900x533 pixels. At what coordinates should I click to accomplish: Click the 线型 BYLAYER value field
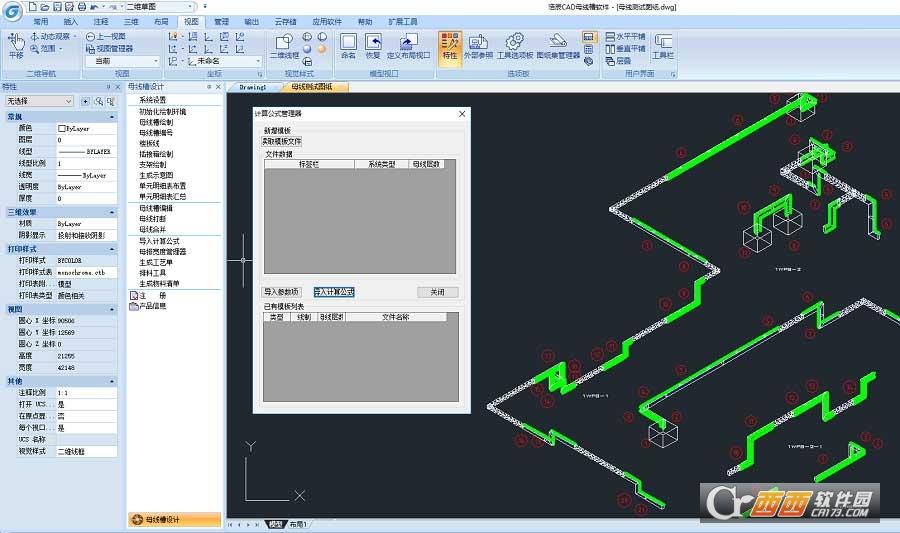pyautogui.click(x=86, y=152)
